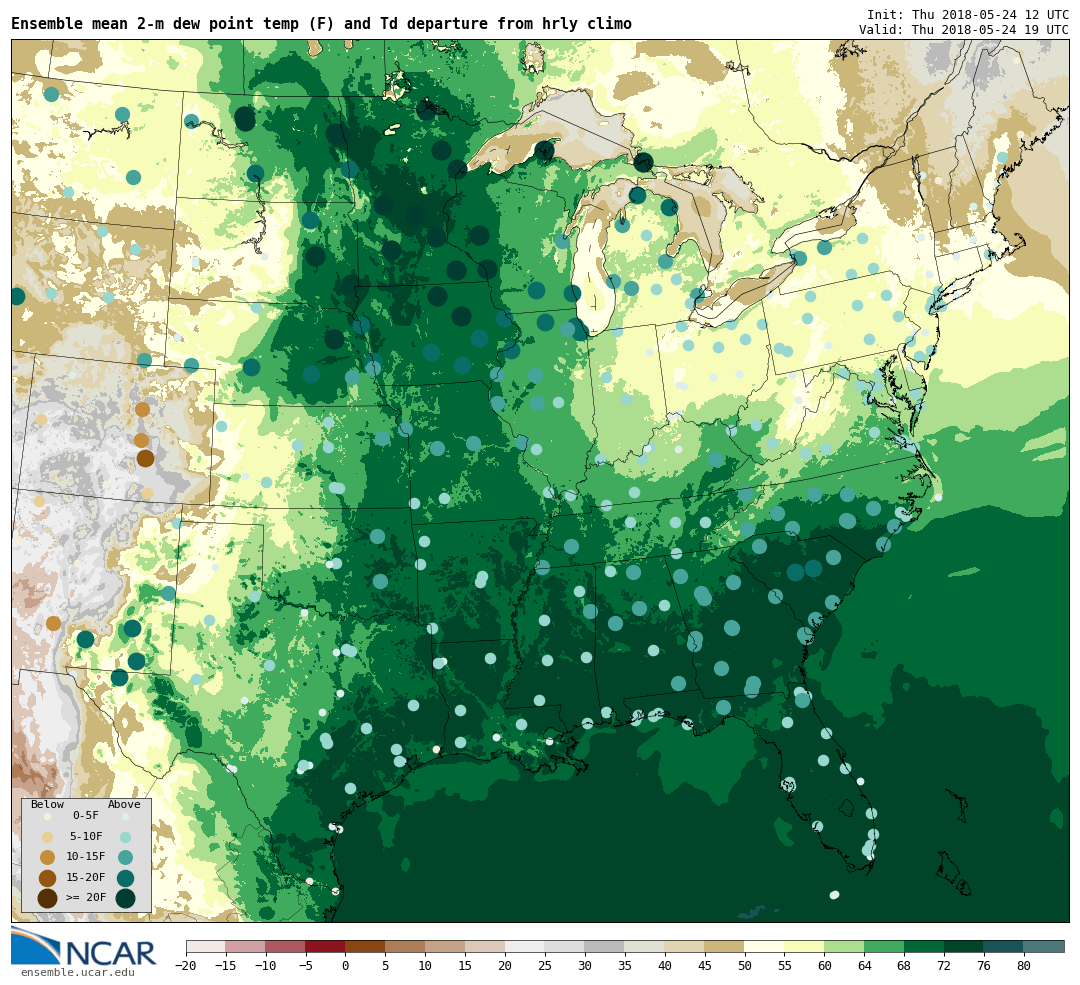This screenshot has height=985, width=1080.
Task: Pick the color bar swatch between 20 and 25
Action: 526,947
